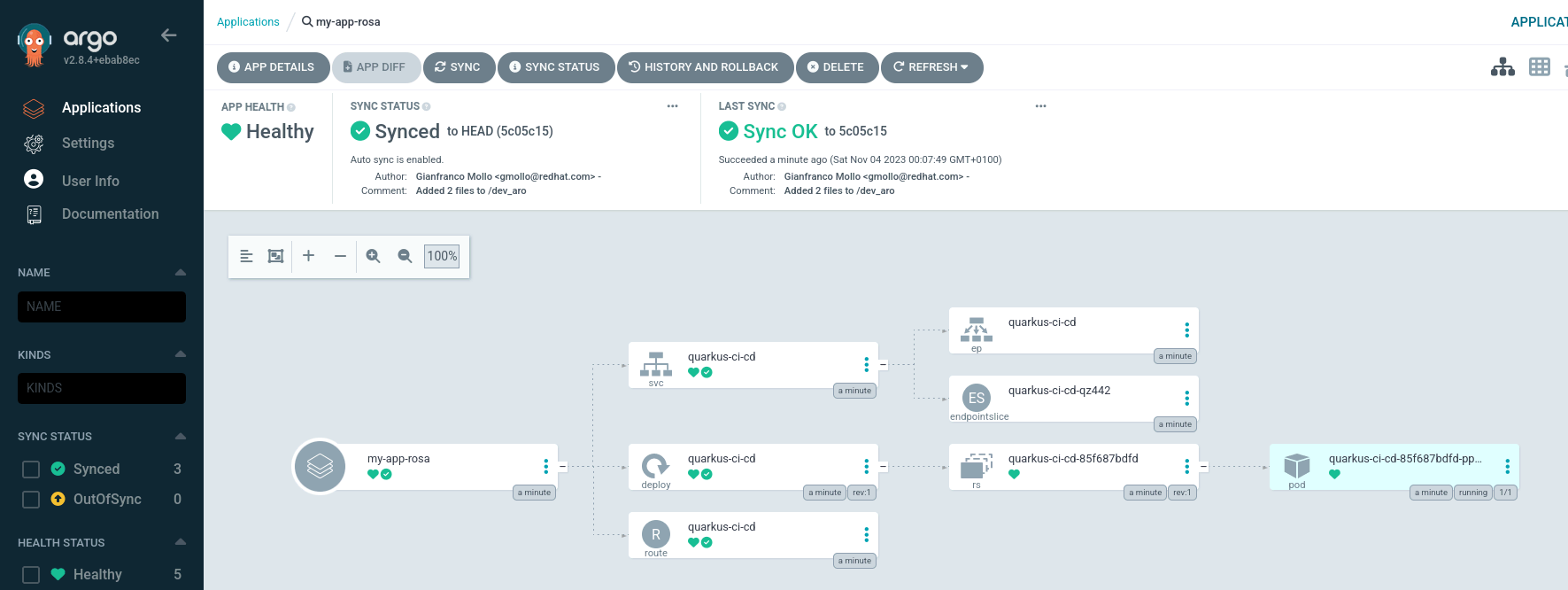This screenshot has width=1568, height=590.
Task: Open the Refresh dropdown button
Action: (931, 67)
